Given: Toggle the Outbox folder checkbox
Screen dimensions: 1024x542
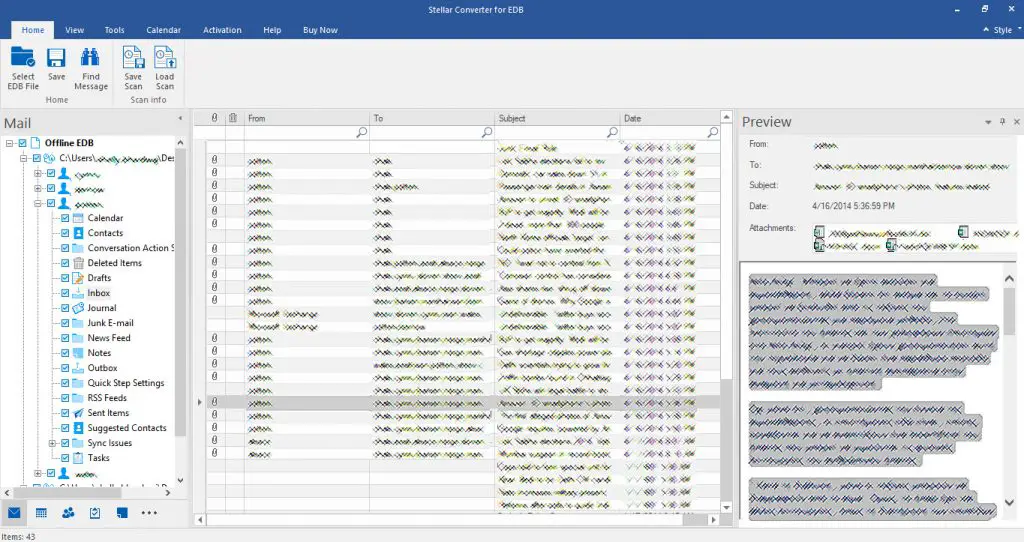Looking at the screenshot, I should (65, 368).
